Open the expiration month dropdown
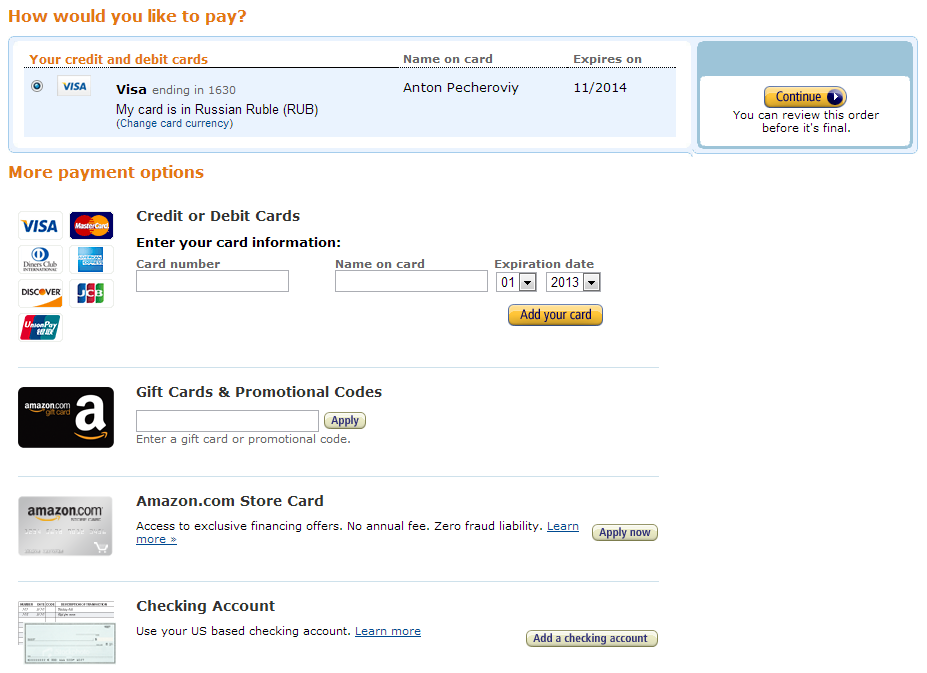This screenshot has height=673, width=927. tap(516, 282)
